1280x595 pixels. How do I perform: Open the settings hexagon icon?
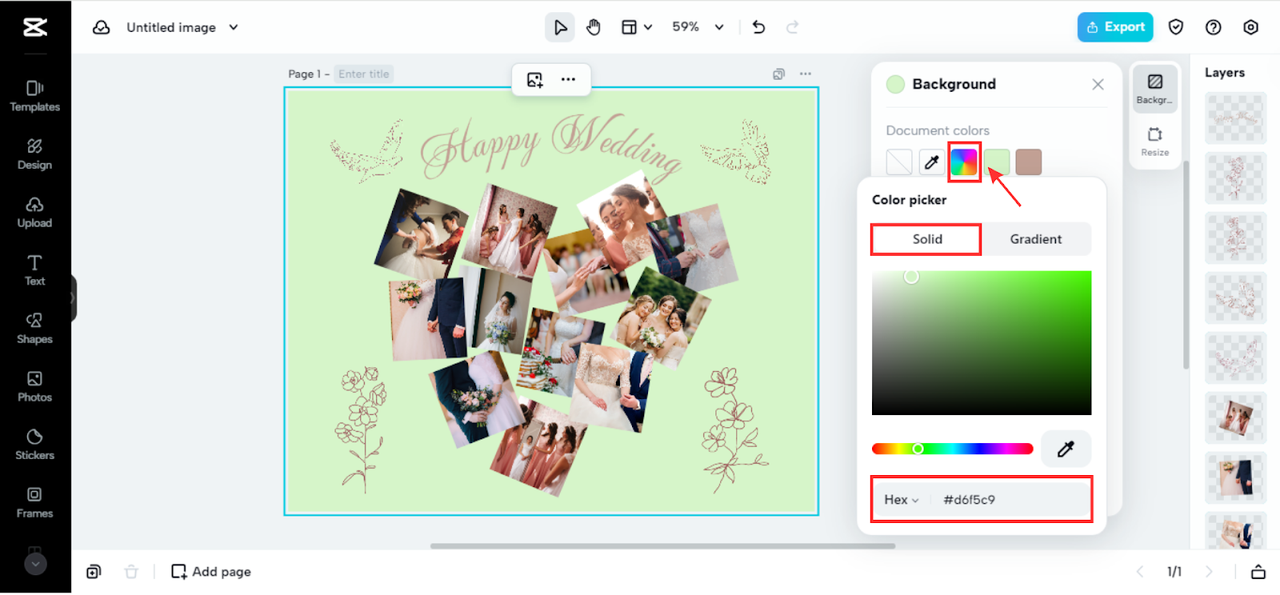[x=1251, y=27]
